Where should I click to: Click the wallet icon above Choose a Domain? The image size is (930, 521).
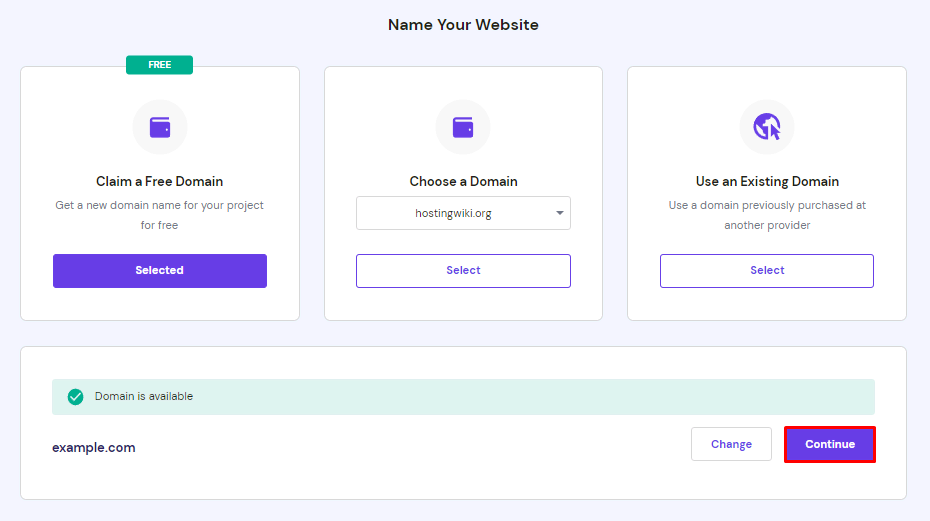point(463,127)
